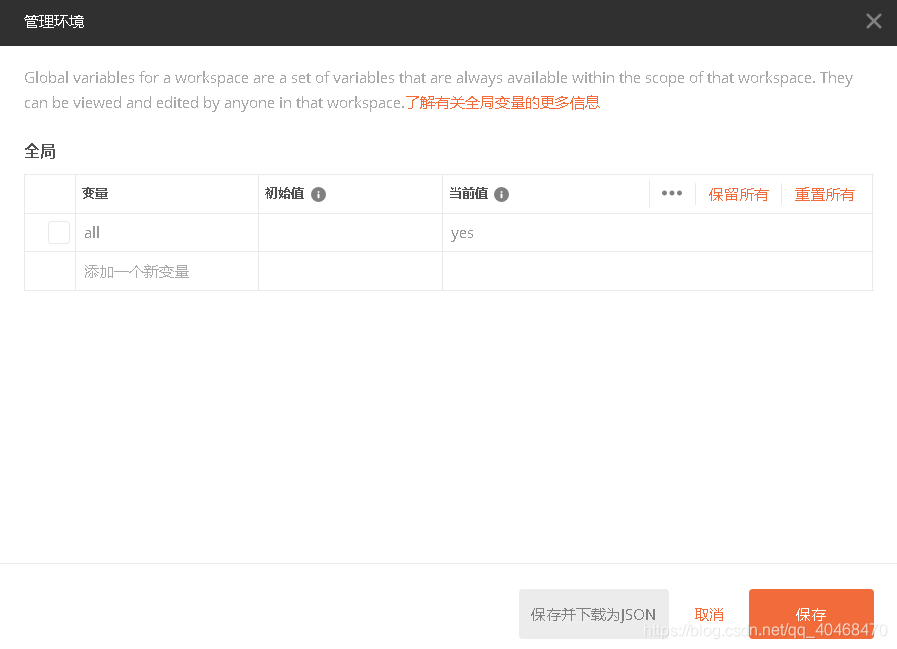Click the three-dot options icon in table header
Screen dimensions: 897x649
tap(671, 194)
